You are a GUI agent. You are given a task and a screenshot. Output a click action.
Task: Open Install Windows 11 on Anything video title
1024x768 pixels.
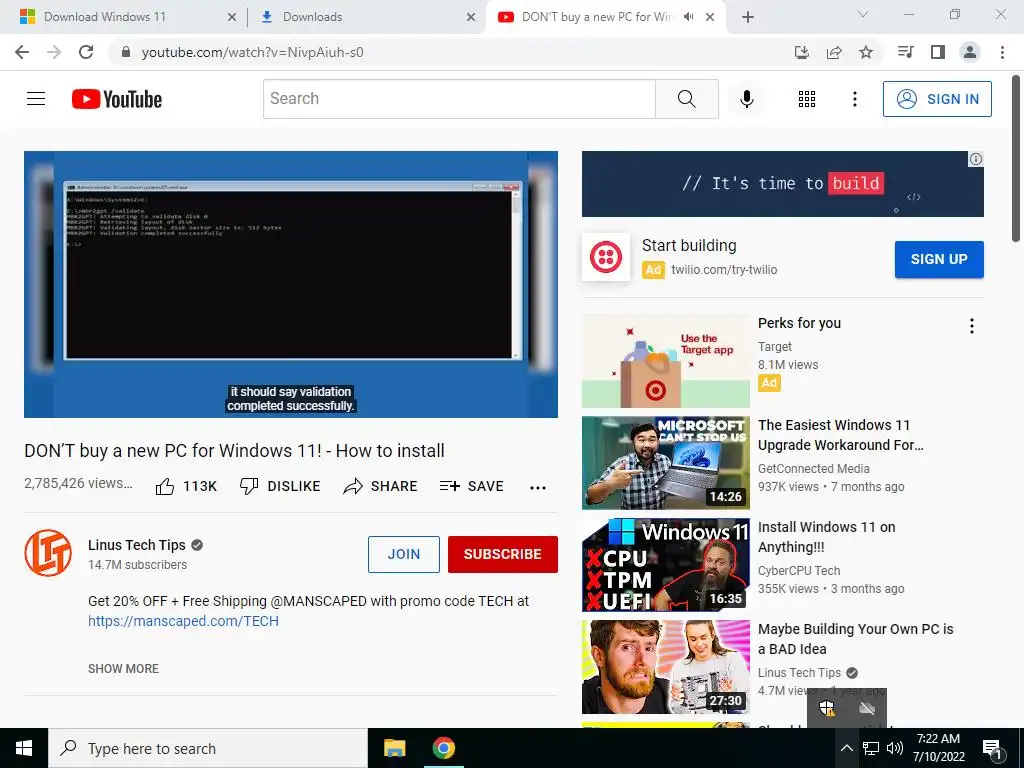[826, 537]
